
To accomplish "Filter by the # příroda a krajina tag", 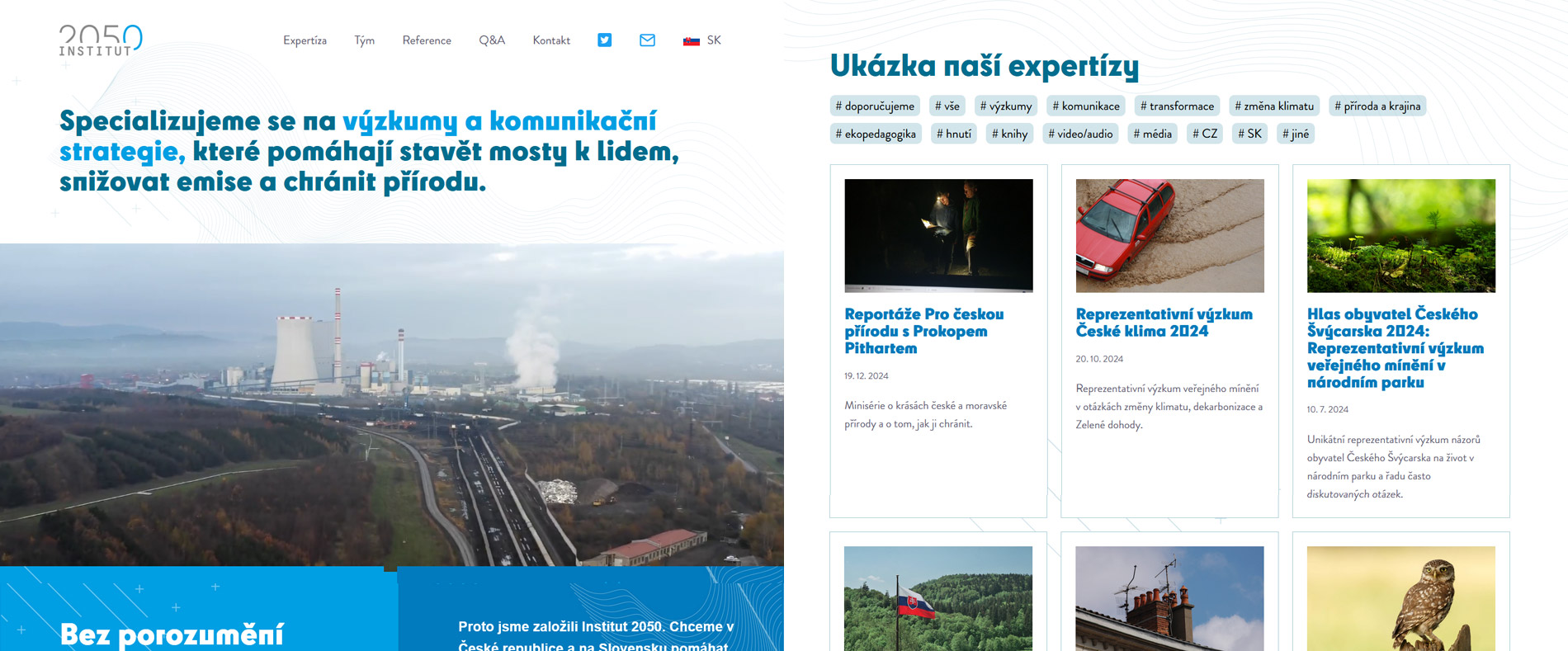I will [1377, 106].
